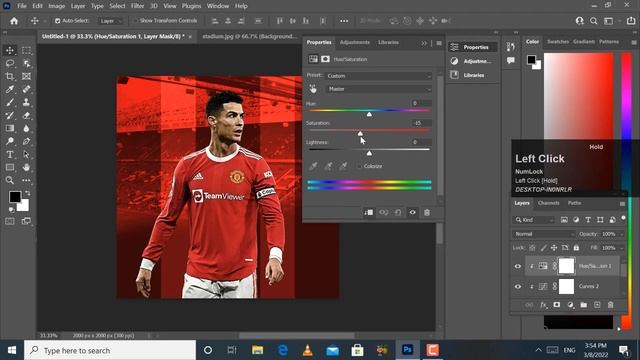View previous state in Properties panel

[x=383, y=212]
